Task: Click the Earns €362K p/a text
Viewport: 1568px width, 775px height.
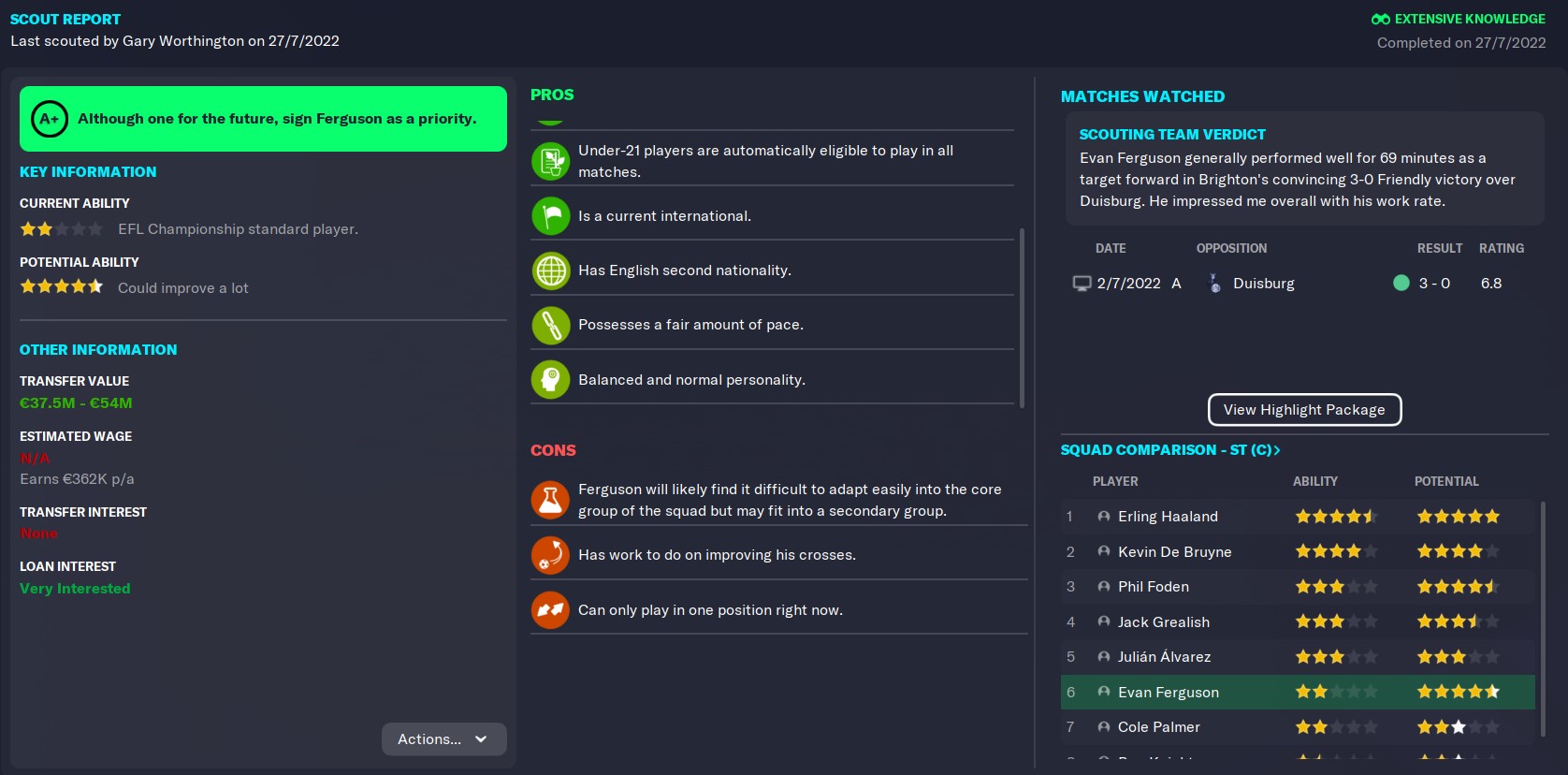Action: point(77,479)
